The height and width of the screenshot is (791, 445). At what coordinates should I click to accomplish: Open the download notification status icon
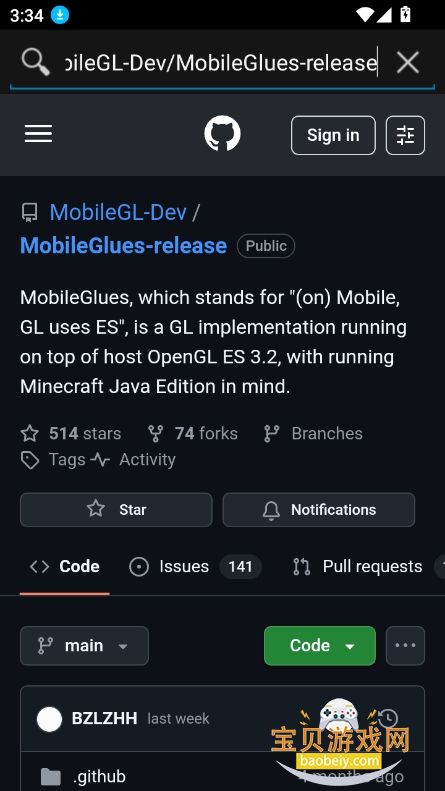[x=60, y=15]
